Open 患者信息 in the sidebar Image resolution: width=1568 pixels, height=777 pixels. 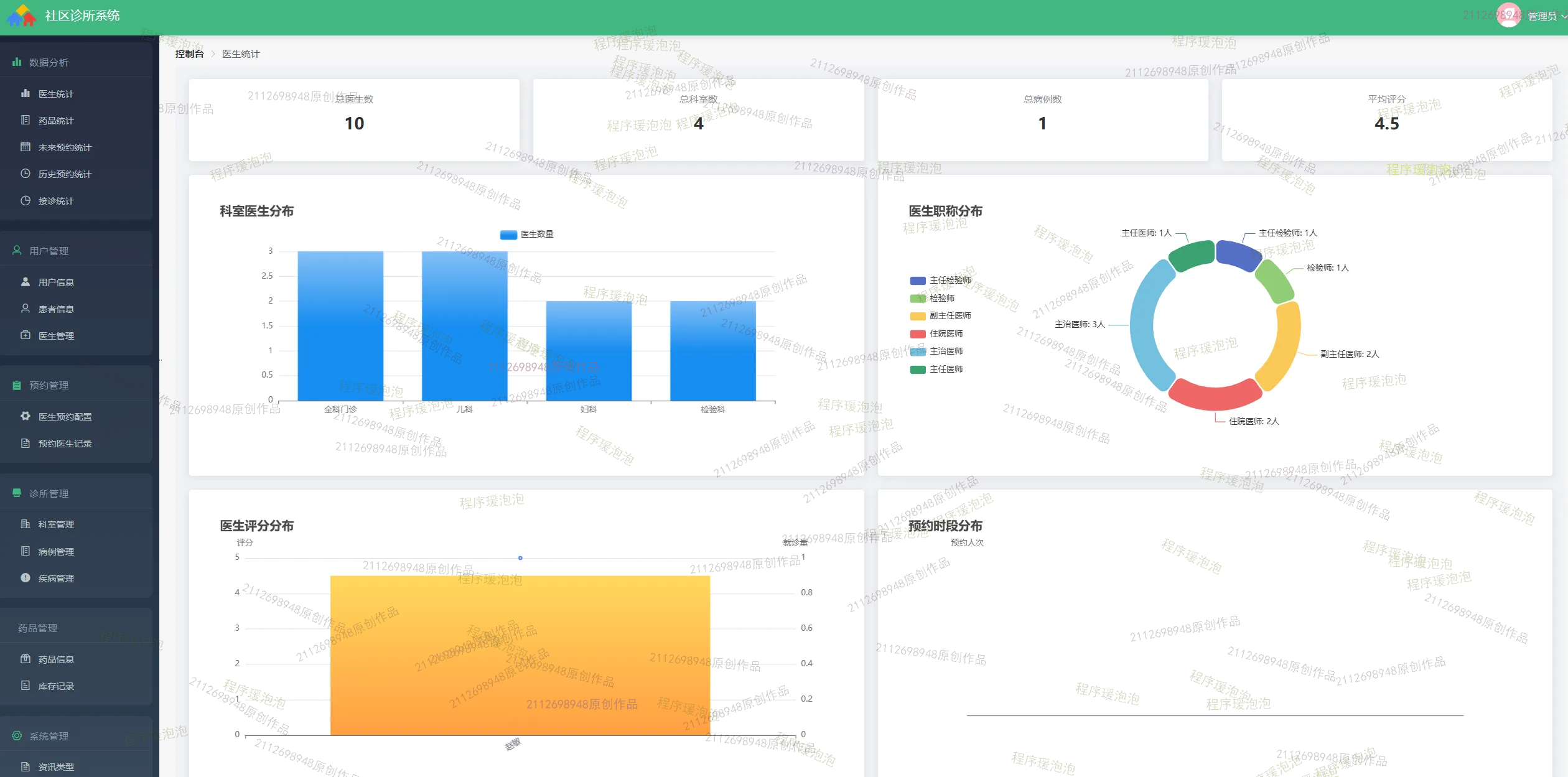click(x=56, y=309)
